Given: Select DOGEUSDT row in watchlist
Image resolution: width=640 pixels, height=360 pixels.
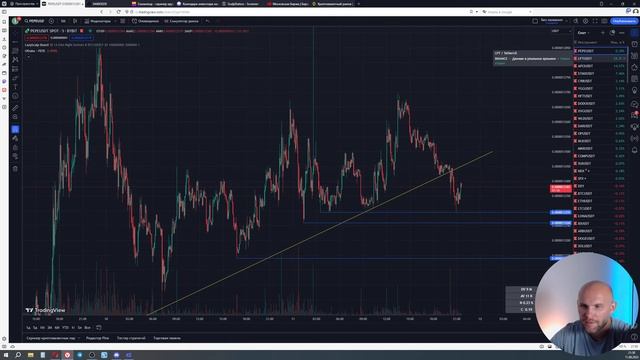Looking at the screenshot, I should (600, 238).
